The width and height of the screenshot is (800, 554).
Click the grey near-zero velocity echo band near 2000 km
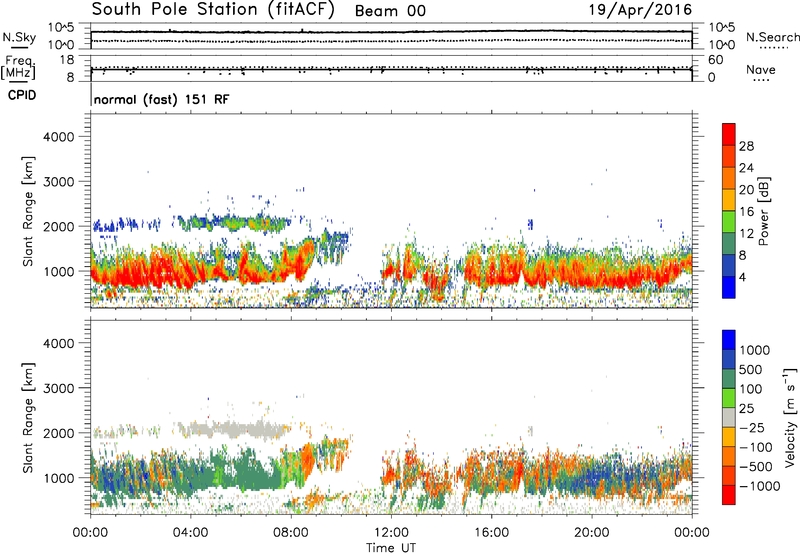tap(232, 429)
